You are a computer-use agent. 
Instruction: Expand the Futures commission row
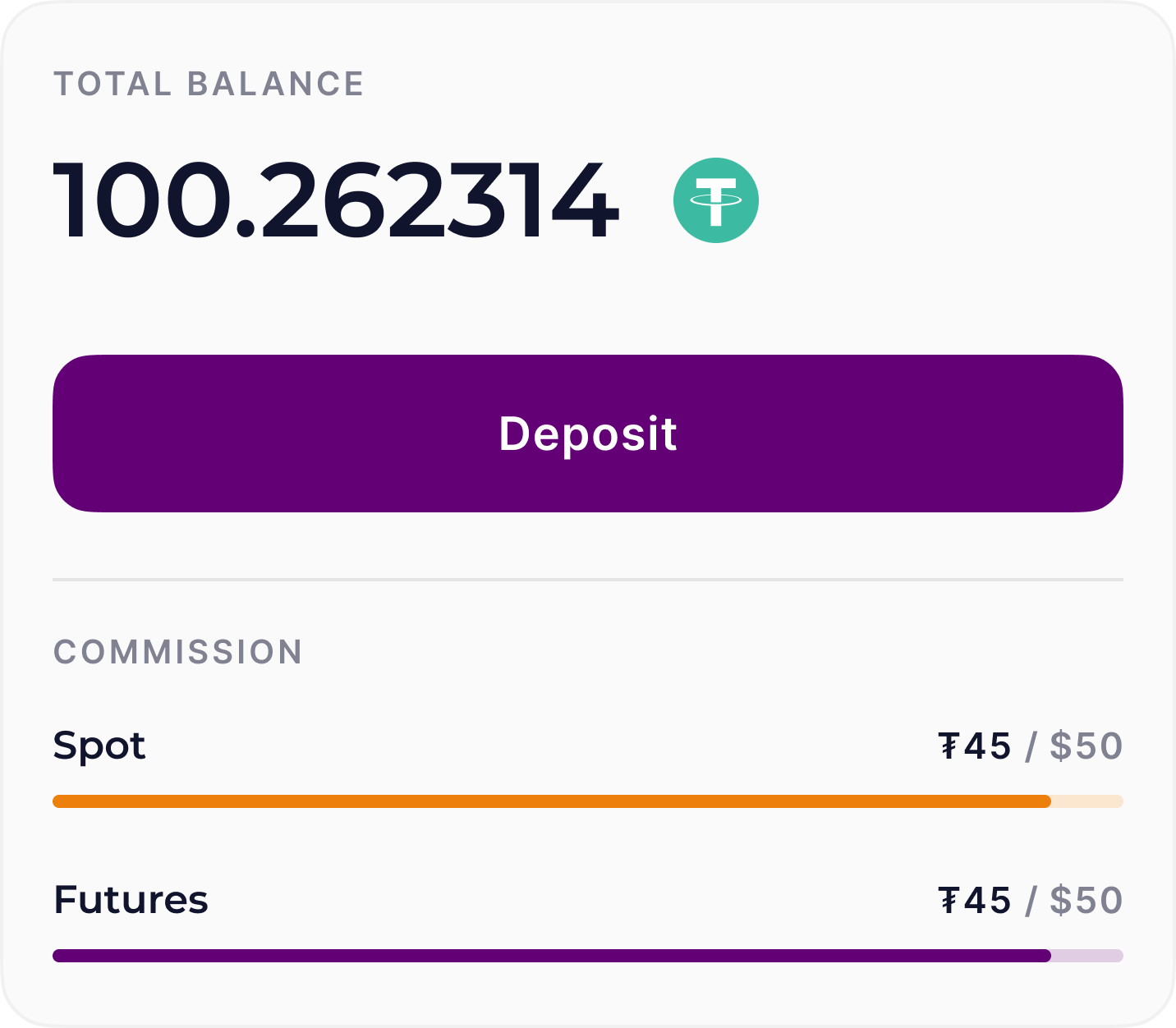(131, 899)
